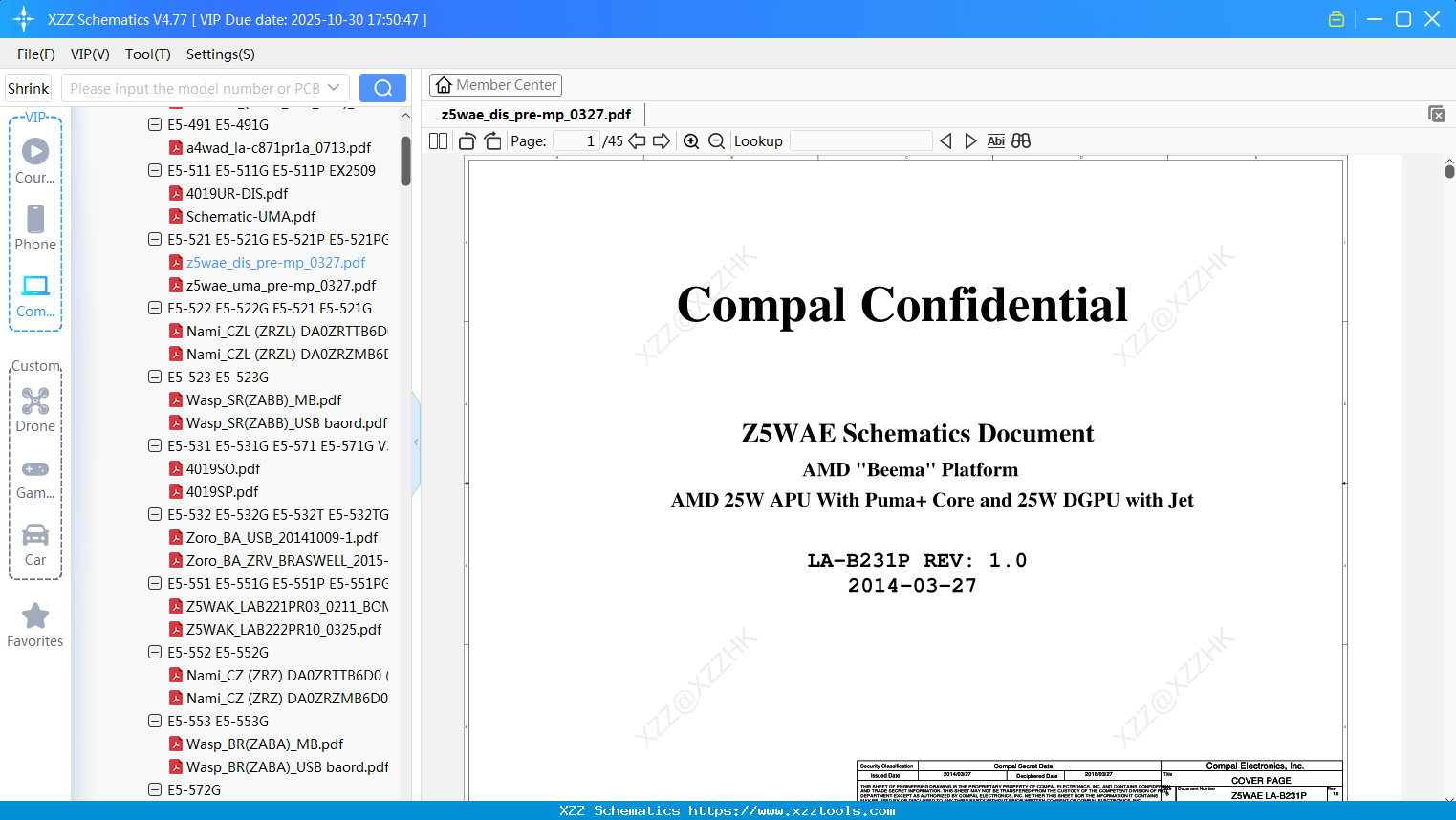Collapse the E5-553 E5-553G group
This screenshot has height=820, width=1456.
pyautogui.click(x=155, y=721)
